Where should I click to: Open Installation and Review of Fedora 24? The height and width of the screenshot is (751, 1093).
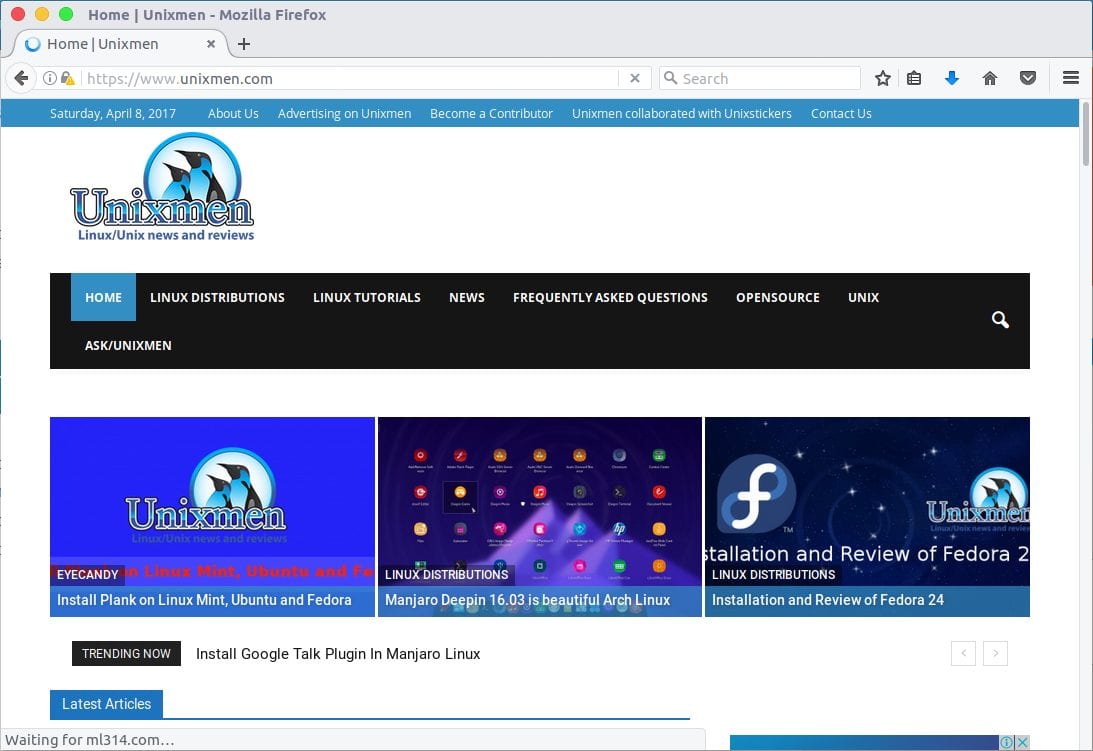pyautogui.click(x=828, y=600)
